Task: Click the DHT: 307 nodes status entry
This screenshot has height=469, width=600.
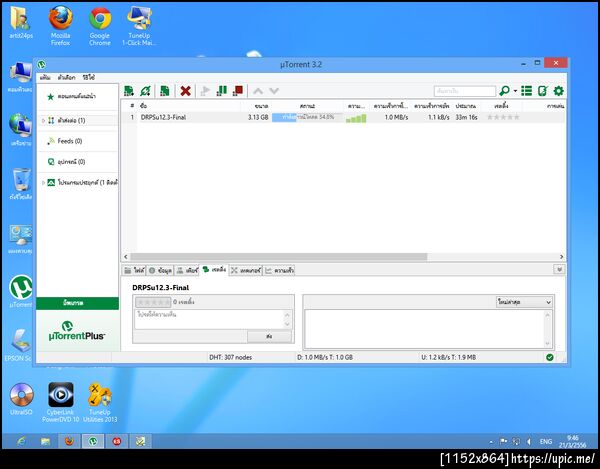Action: tap(230, 357)
